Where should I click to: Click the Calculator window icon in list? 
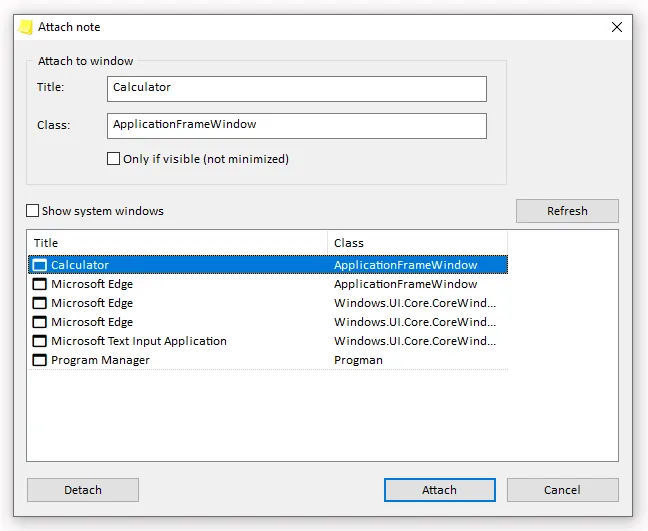coord(39,265)
